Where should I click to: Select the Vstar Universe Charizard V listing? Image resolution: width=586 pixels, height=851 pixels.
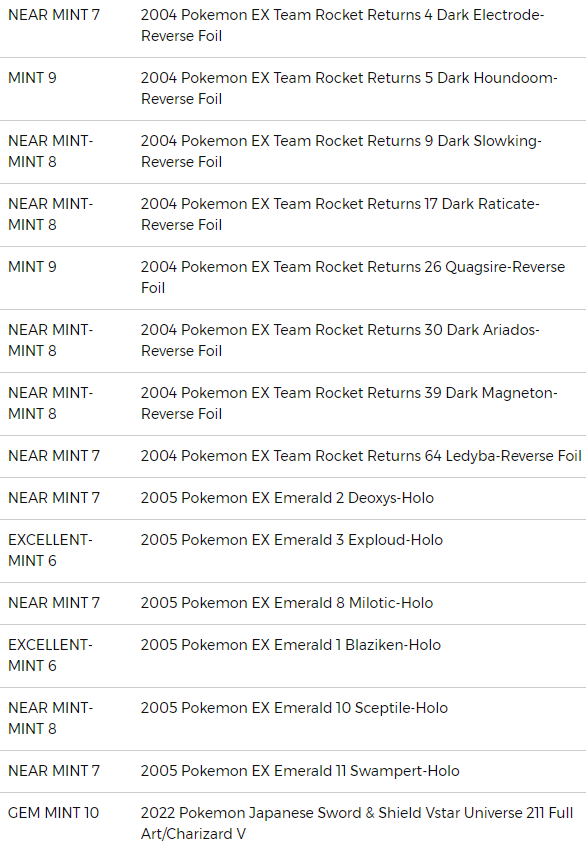click(x=293, y=822)
